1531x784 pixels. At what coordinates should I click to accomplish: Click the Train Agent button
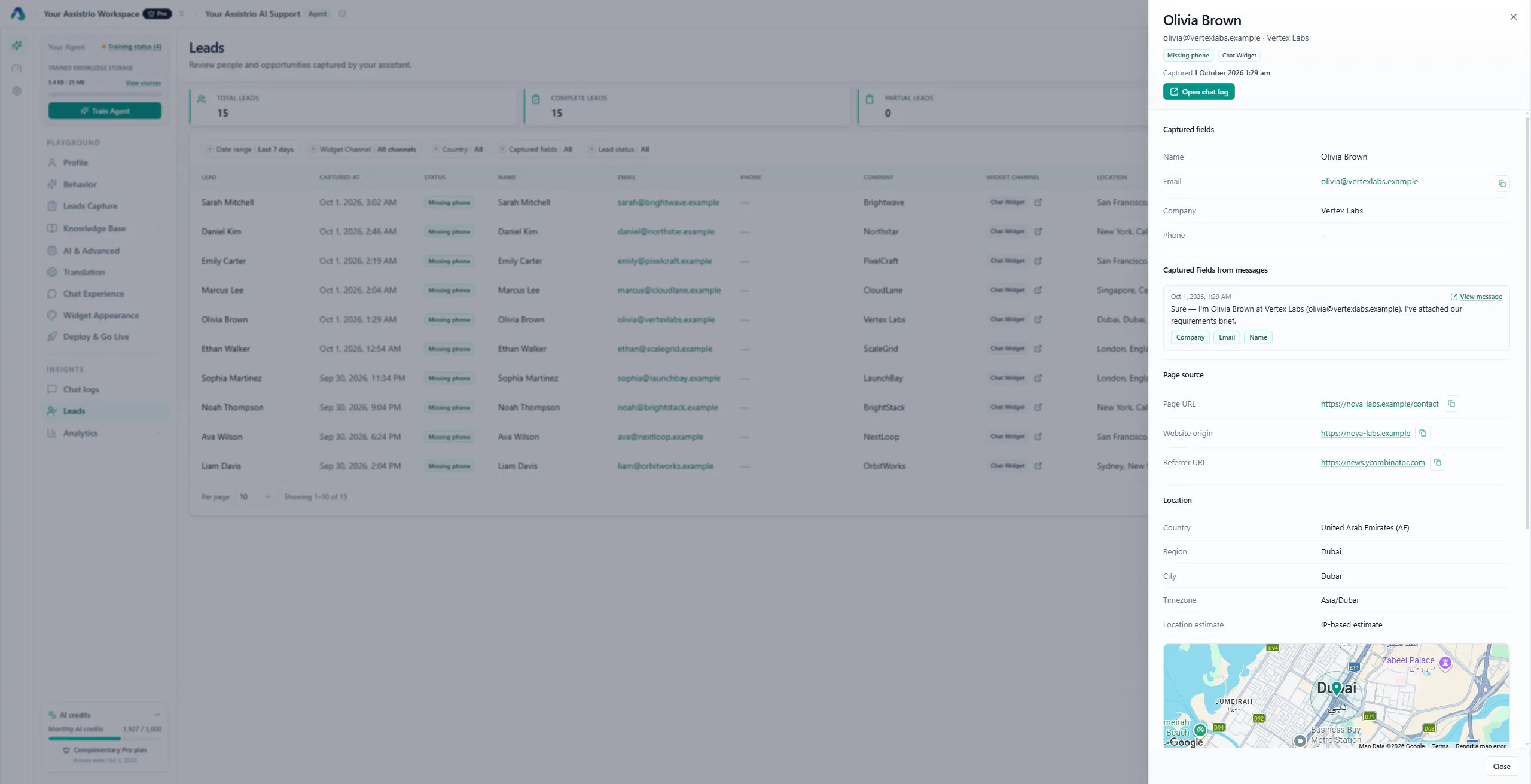point(105,111)
